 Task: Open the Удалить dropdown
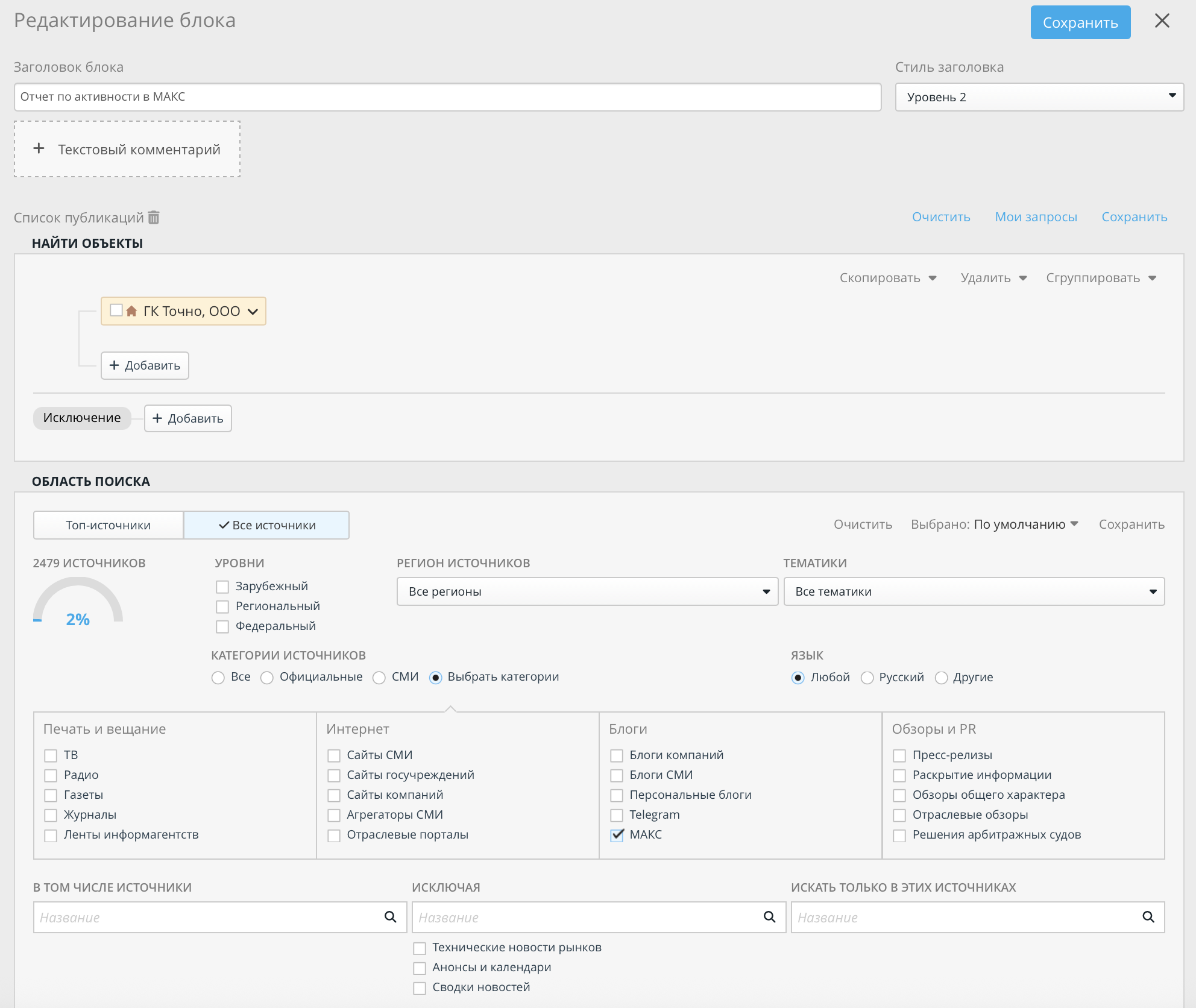click(993, 278)
